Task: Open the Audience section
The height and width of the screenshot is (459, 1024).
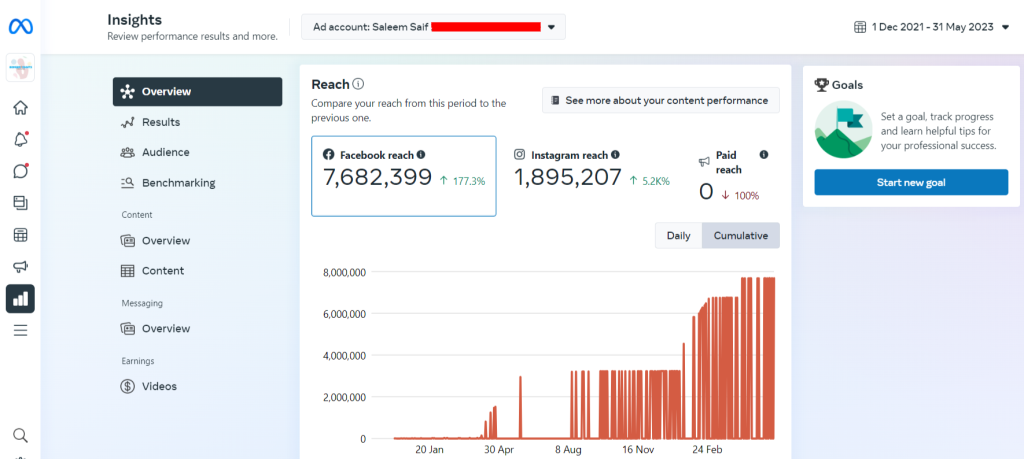Action: click(x=165, y=152)
